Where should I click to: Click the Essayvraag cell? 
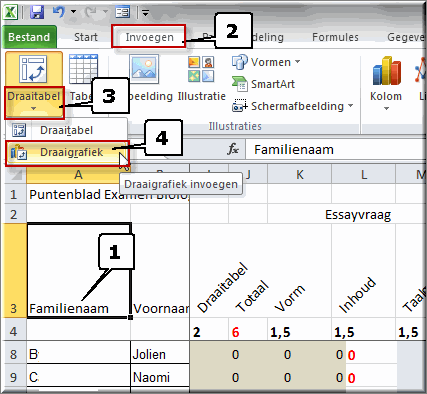pos(358,215)
